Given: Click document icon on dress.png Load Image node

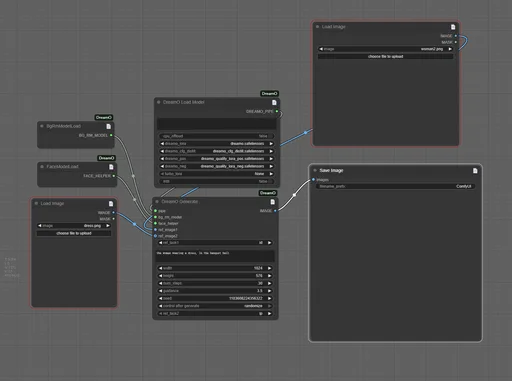Looking at the screenshot, I should click(x=111, y=203).
